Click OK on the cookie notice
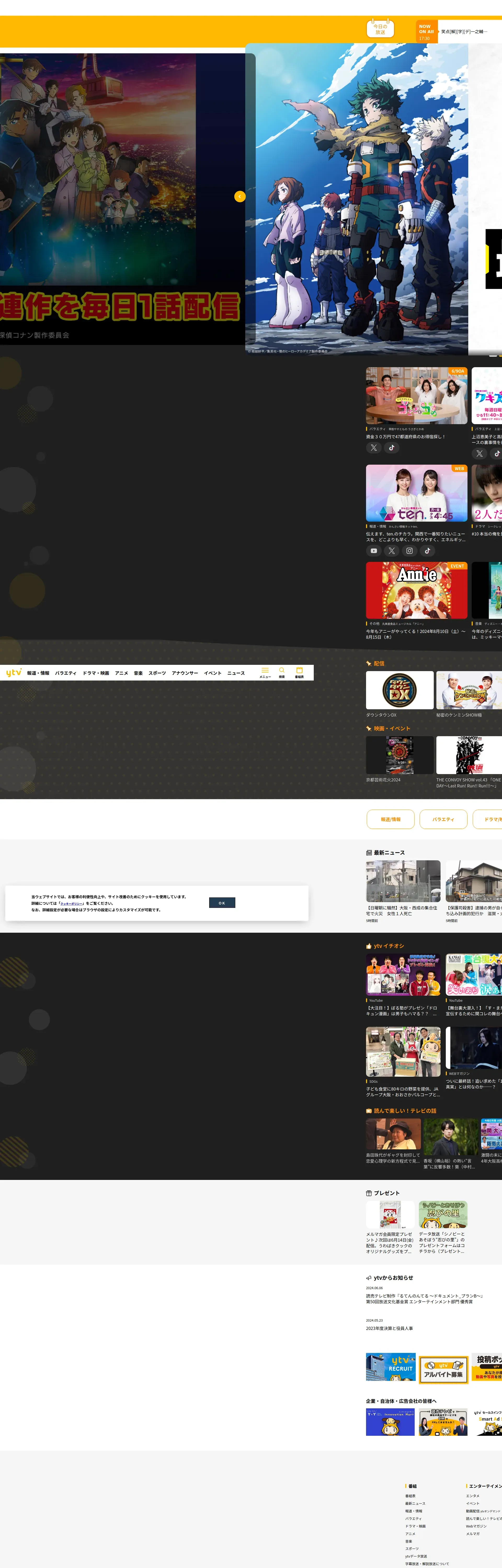This screenshot has height=1568, width=502. pos(222,903)
